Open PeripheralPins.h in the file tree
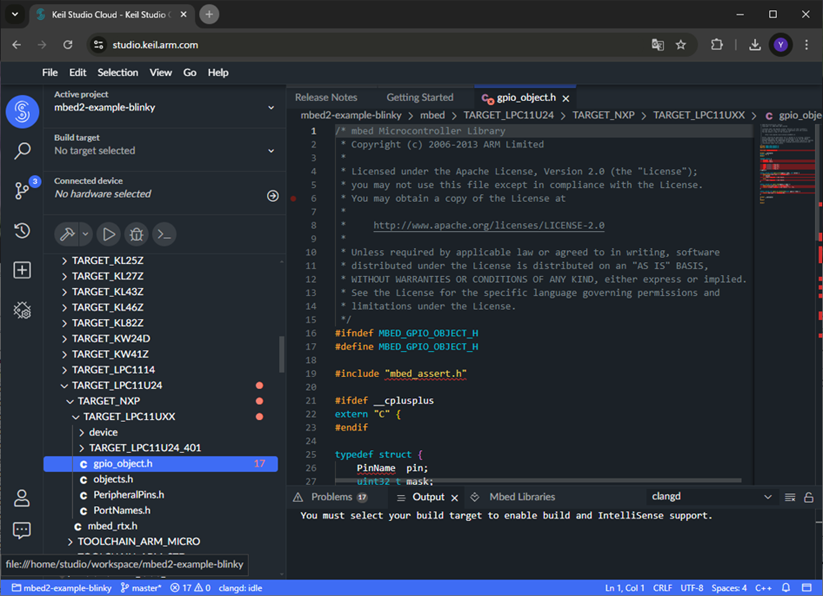 click(128, 495)
